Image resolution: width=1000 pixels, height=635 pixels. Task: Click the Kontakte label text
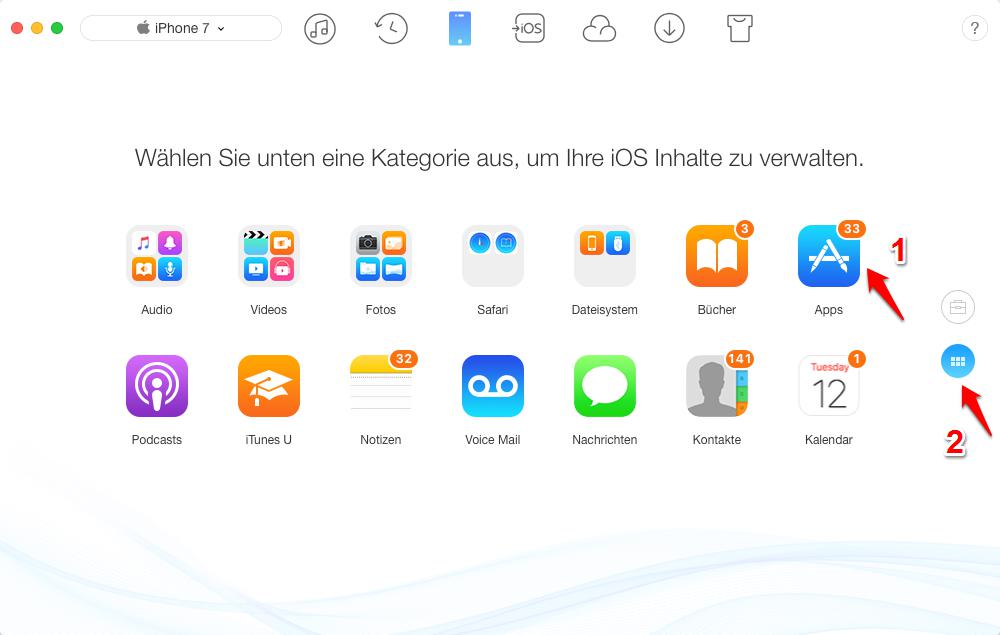[x=717, y=440]
